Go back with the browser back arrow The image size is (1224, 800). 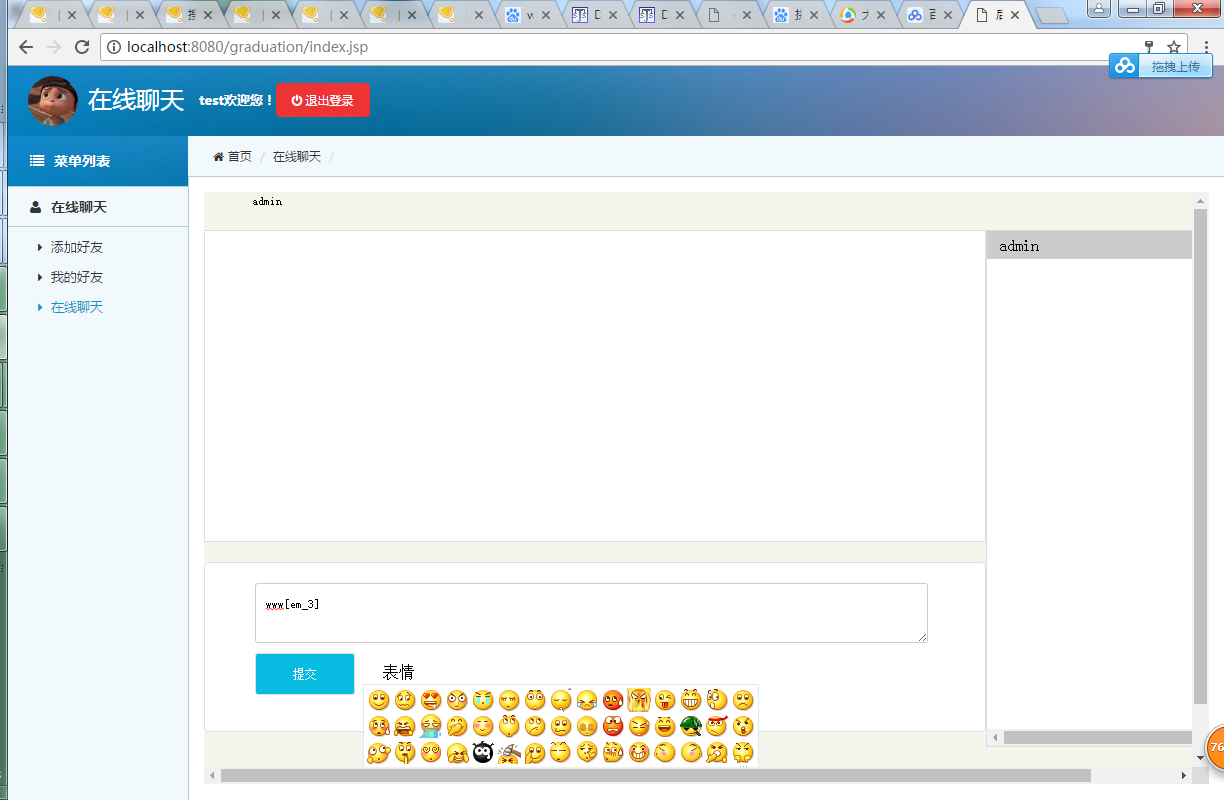click(26, 47)
